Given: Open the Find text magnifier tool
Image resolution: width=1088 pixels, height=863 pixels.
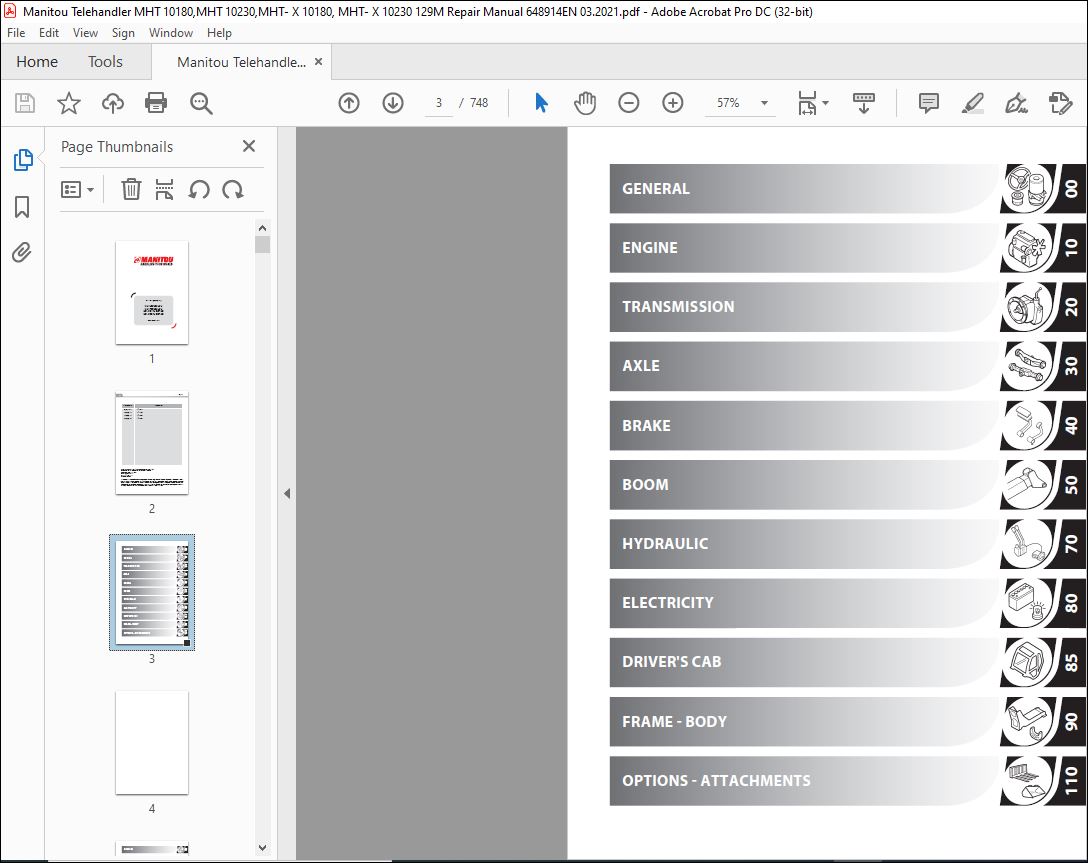Looking at the screenshot, I should coord(201,103).
